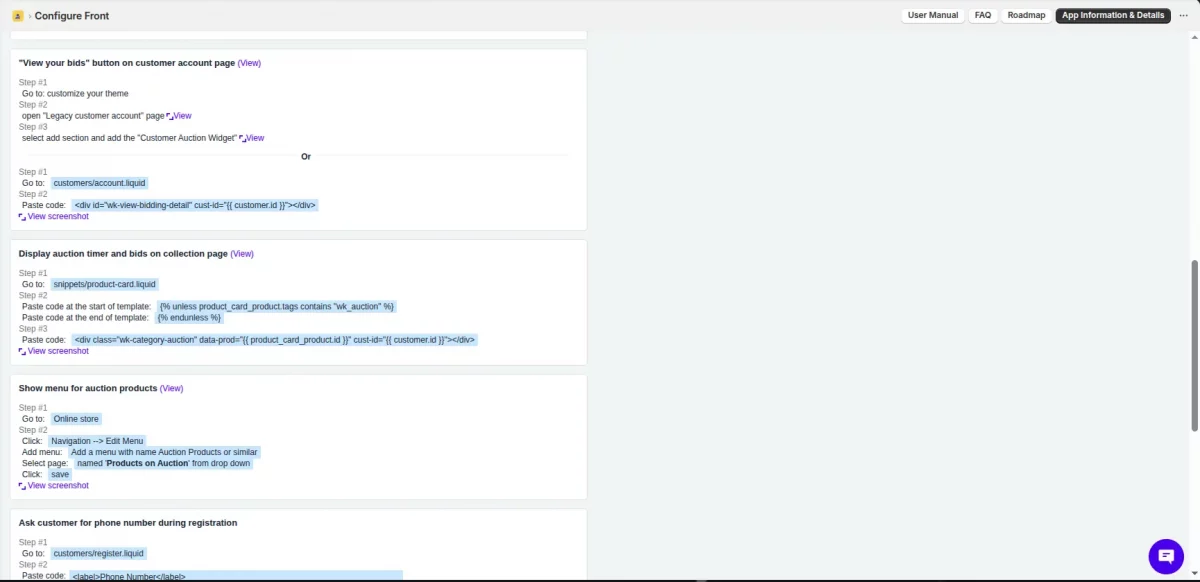Image resolution: width=1200 pixels, height=582 pixels.
Task: Click screenshot icon under Show menu section
Action: pyautogui.click(x=22, y=486)
